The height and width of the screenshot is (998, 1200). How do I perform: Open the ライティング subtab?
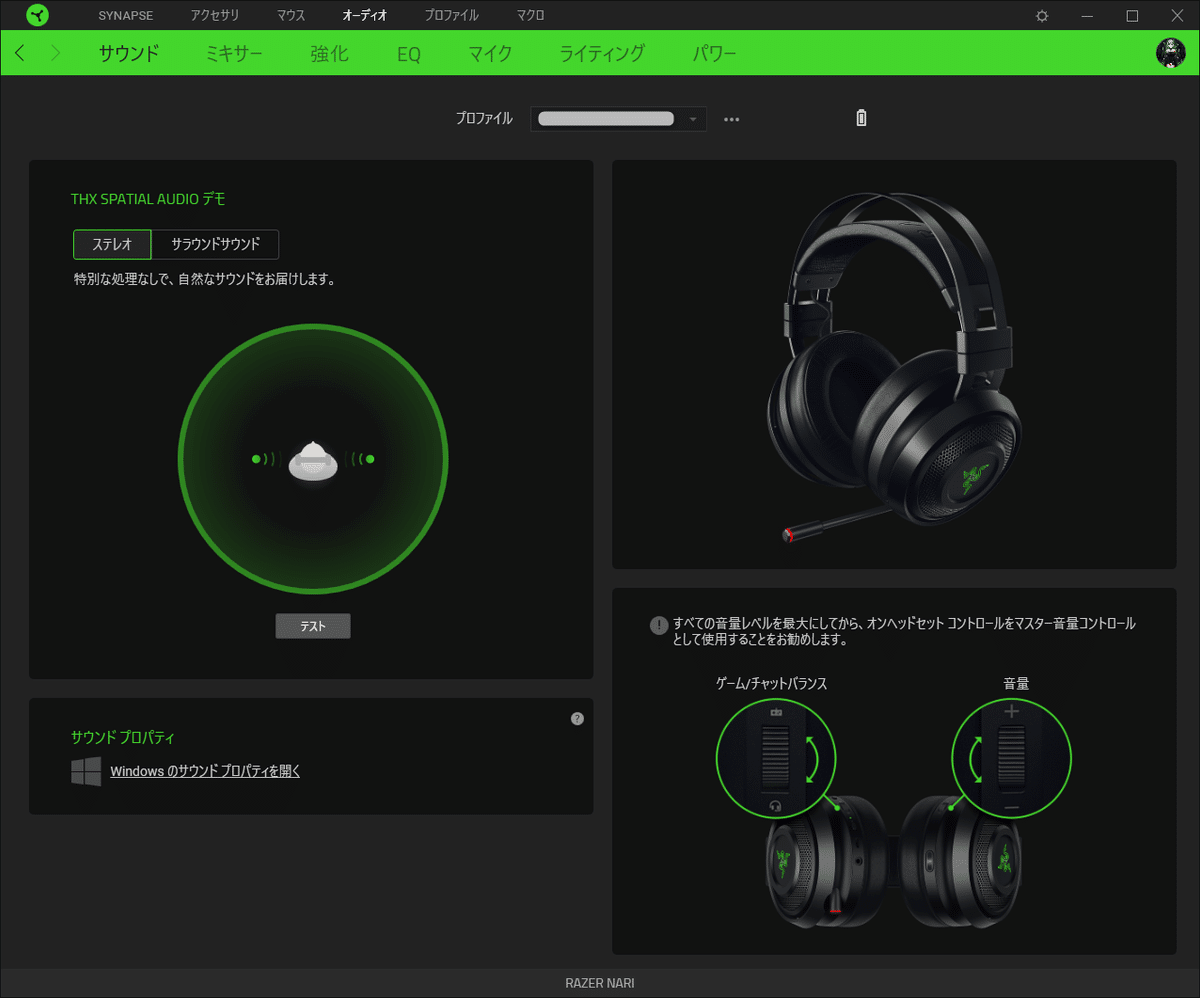click(602, 54)
